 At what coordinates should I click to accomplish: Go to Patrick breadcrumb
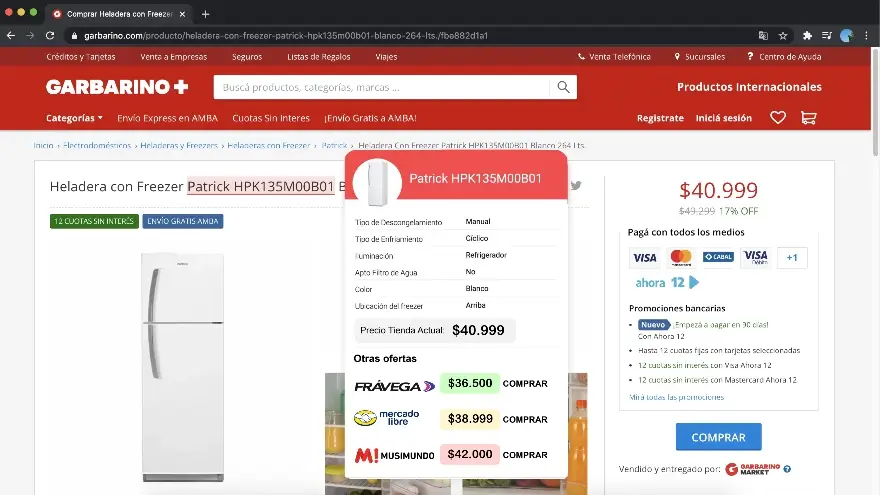coord(334,145)
